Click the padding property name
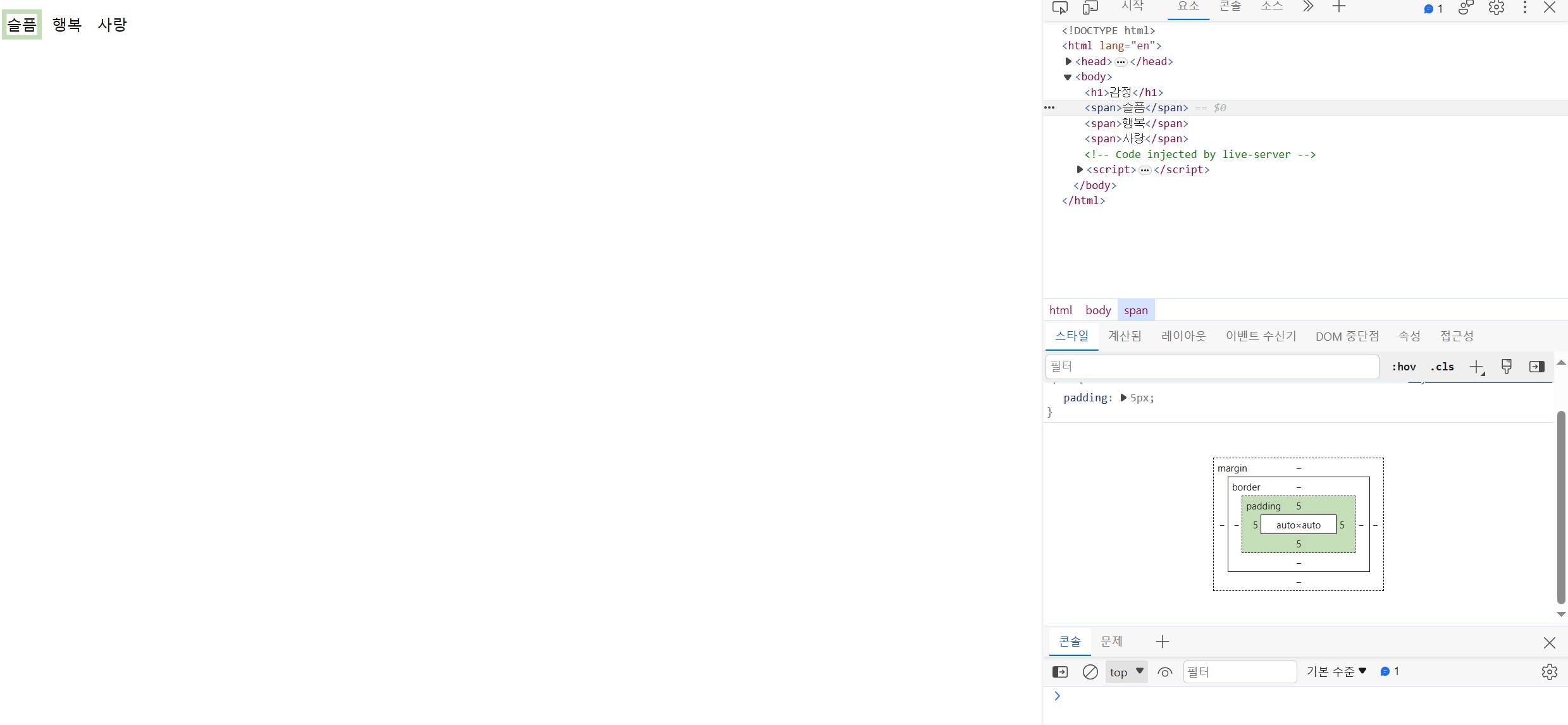 (1085, 398)
